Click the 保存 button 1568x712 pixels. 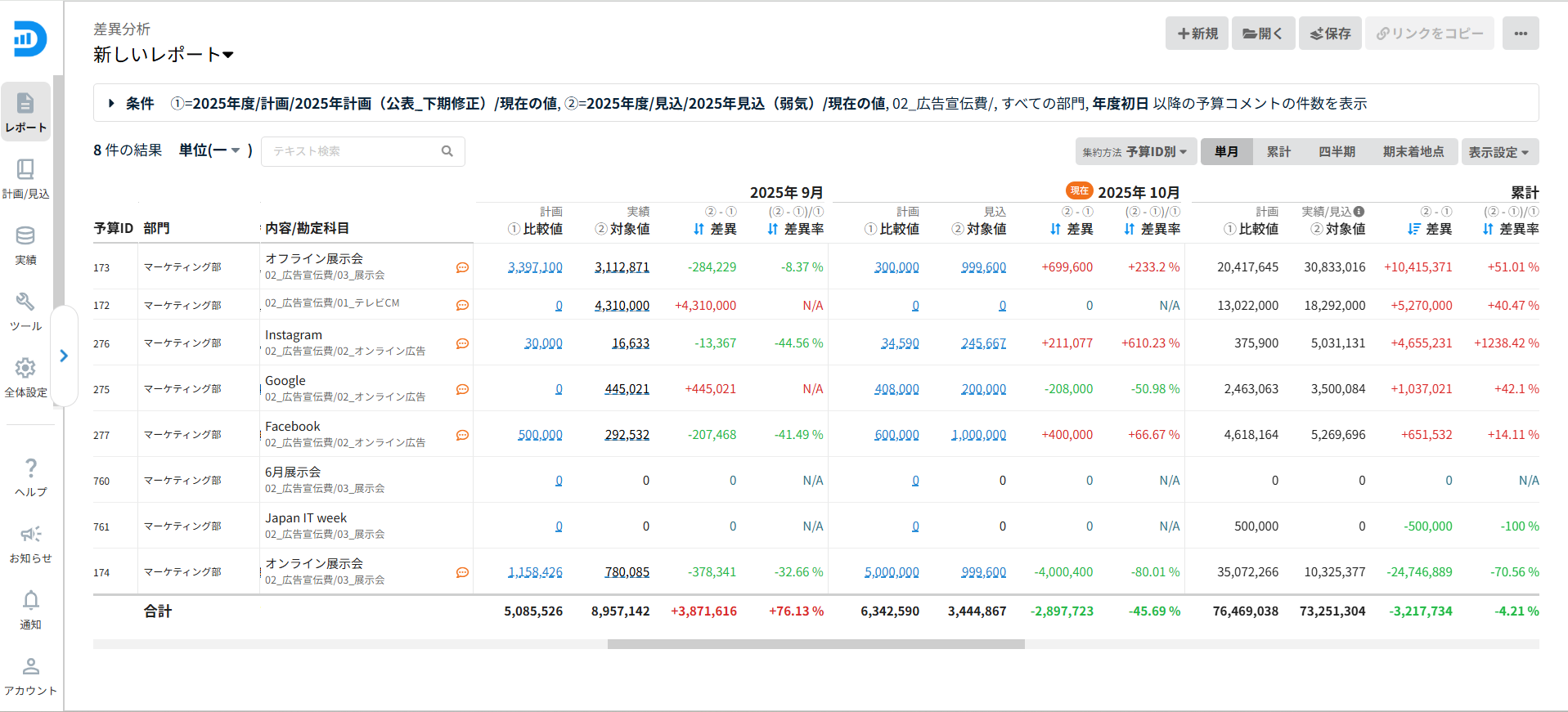[x=1330, y=34]
